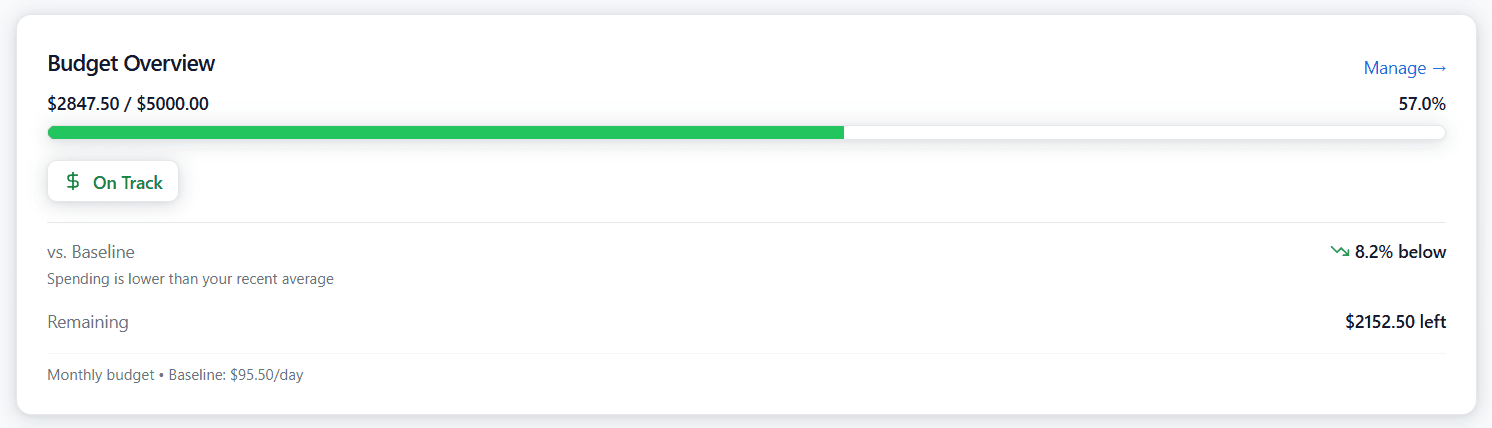Click the dollar sign icon in the On Track badge
The width and height of the screenshot is (1492, 428).
click(x=73, y=182)
